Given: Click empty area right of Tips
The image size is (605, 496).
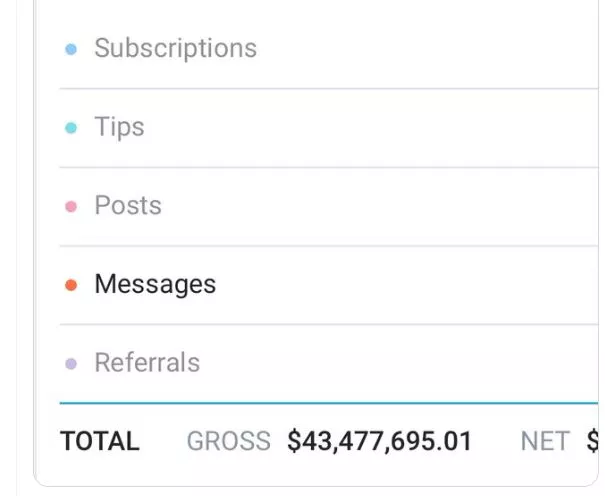Looking at the screenshot, I should click(x=400, y=127).
